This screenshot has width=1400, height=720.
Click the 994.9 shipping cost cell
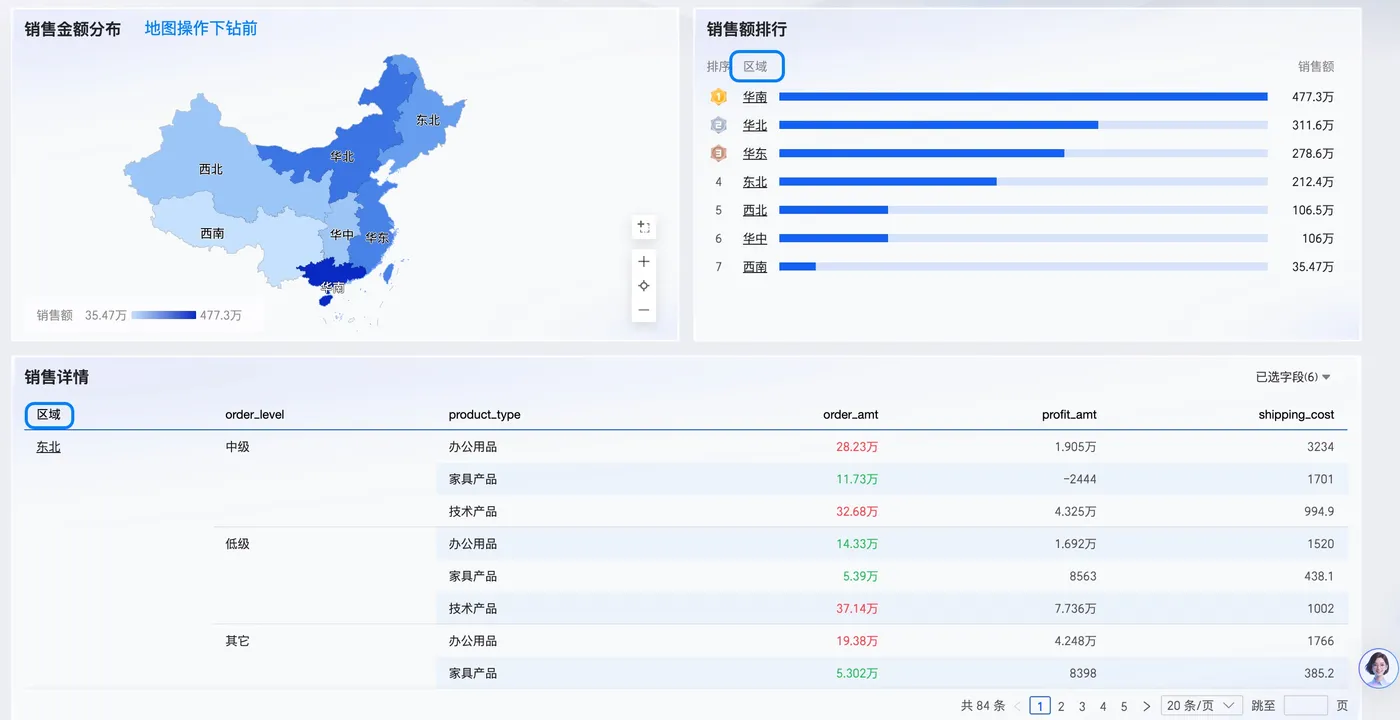[x=1320, y=511]
